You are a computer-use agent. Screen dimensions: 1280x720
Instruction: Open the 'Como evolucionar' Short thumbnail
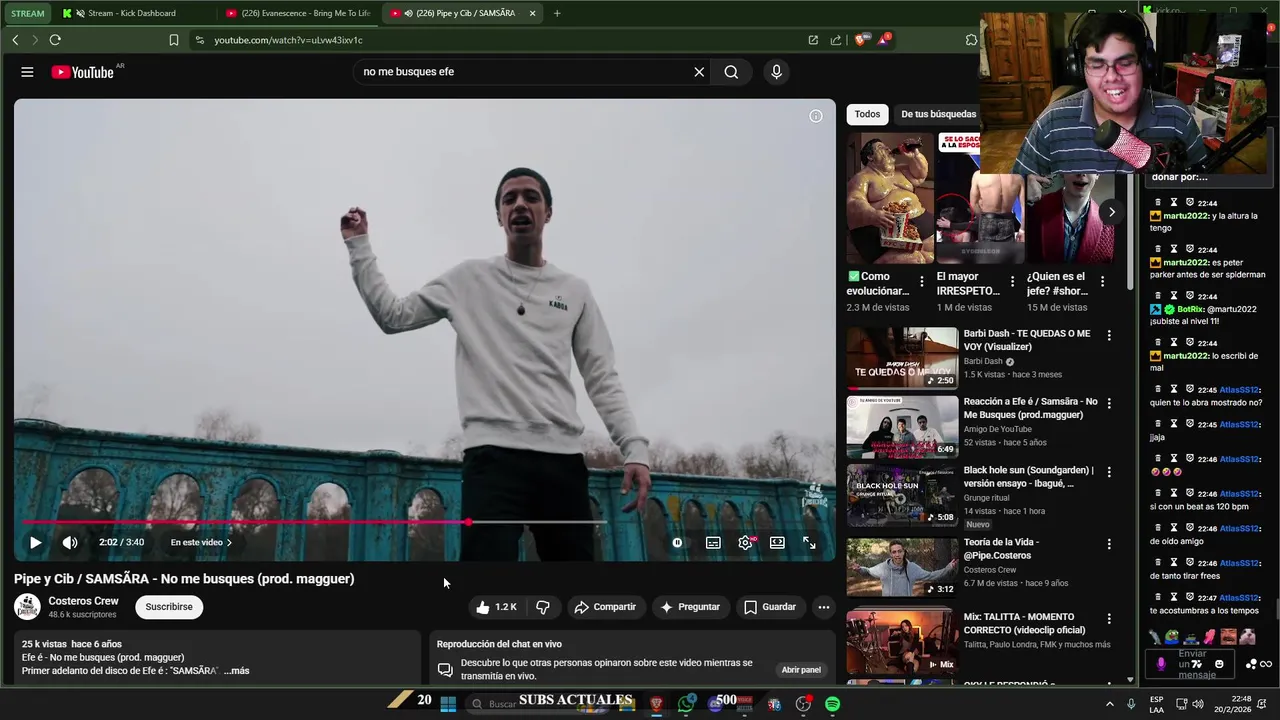coord(890,198)
